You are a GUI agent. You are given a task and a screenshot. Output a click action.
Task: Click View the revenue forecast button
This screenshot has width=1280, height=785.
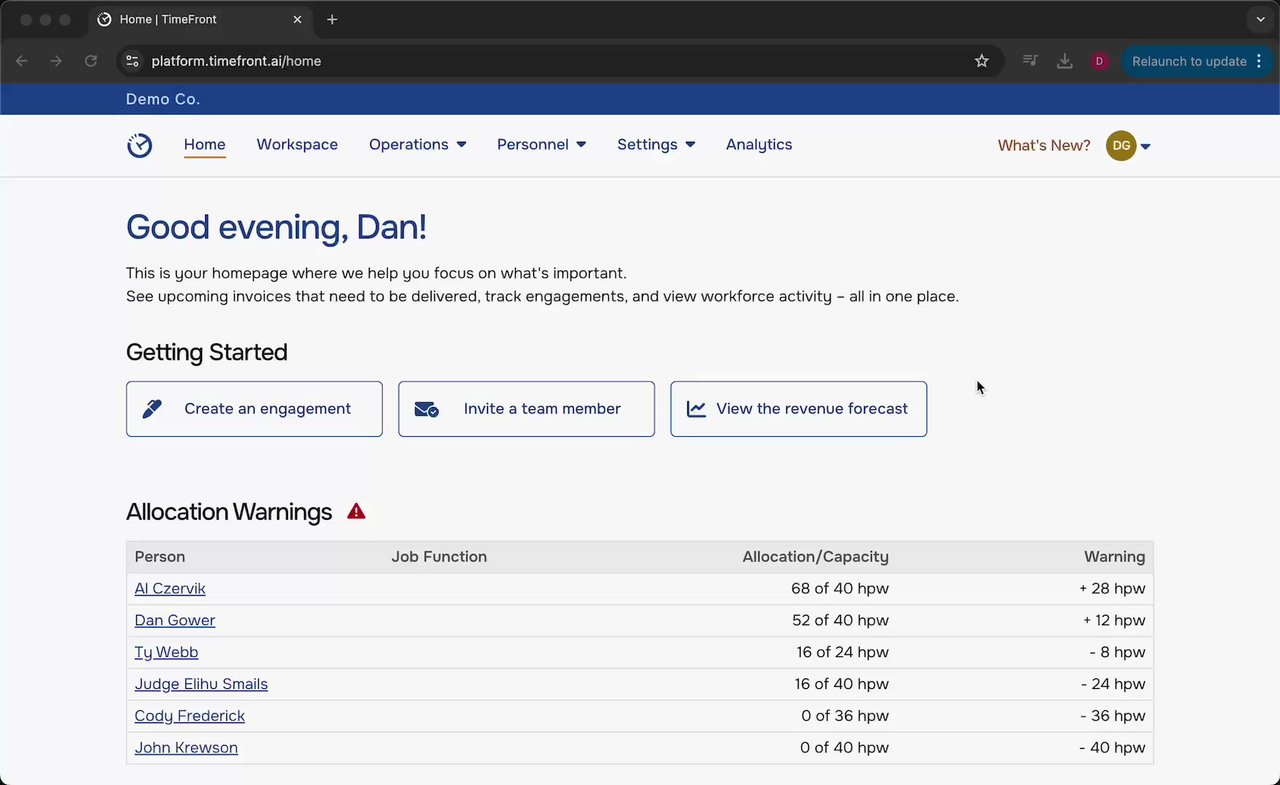[798, 409]
